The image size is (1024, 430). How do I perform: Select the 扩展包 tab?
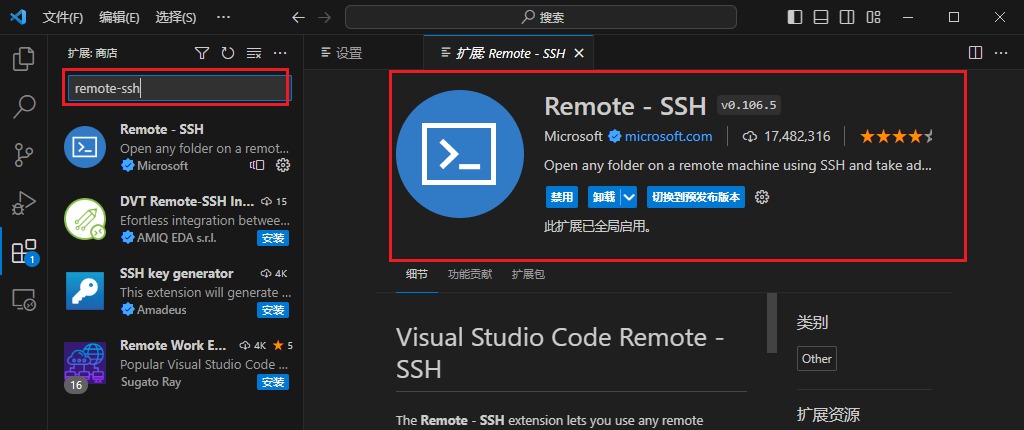pos(528,274)
